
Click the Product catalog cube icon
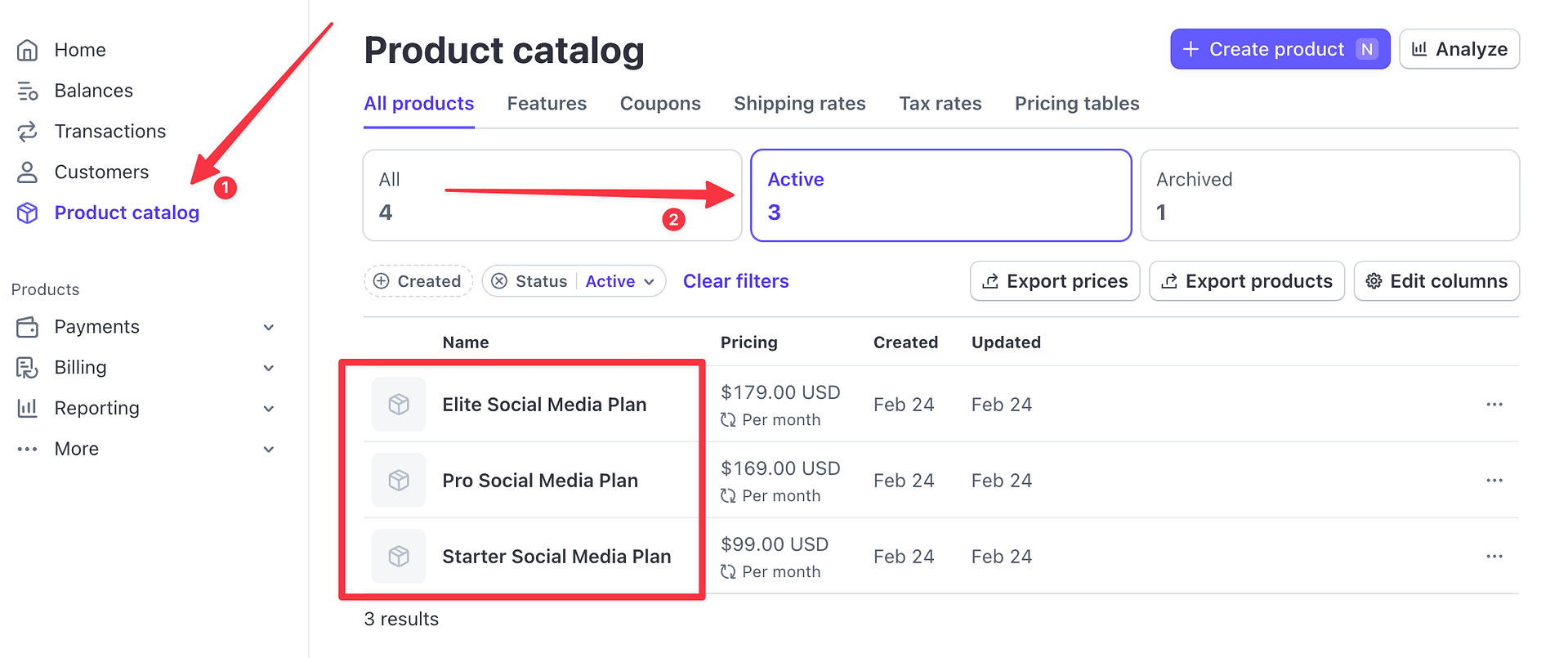28,213
